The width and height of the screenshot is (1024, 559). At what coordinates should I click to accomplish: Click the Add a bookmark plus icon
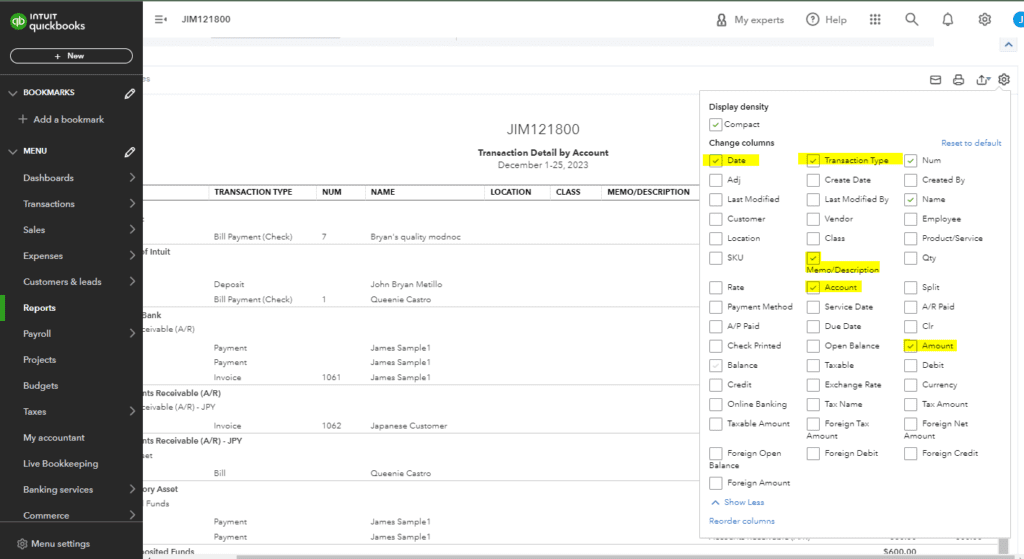23,120
